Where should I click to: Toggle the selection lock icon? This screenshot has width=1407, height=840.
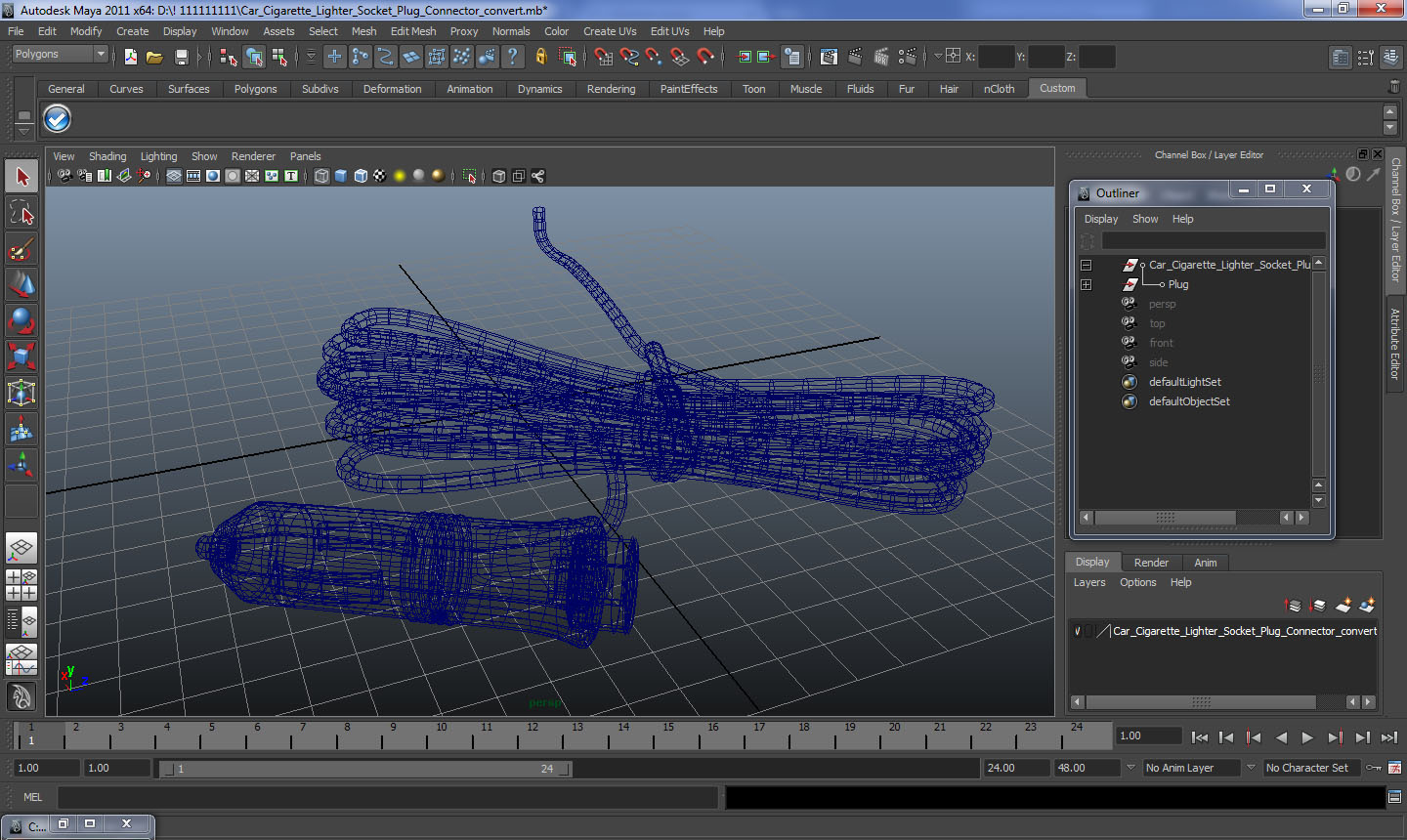(x=540, y=57)
